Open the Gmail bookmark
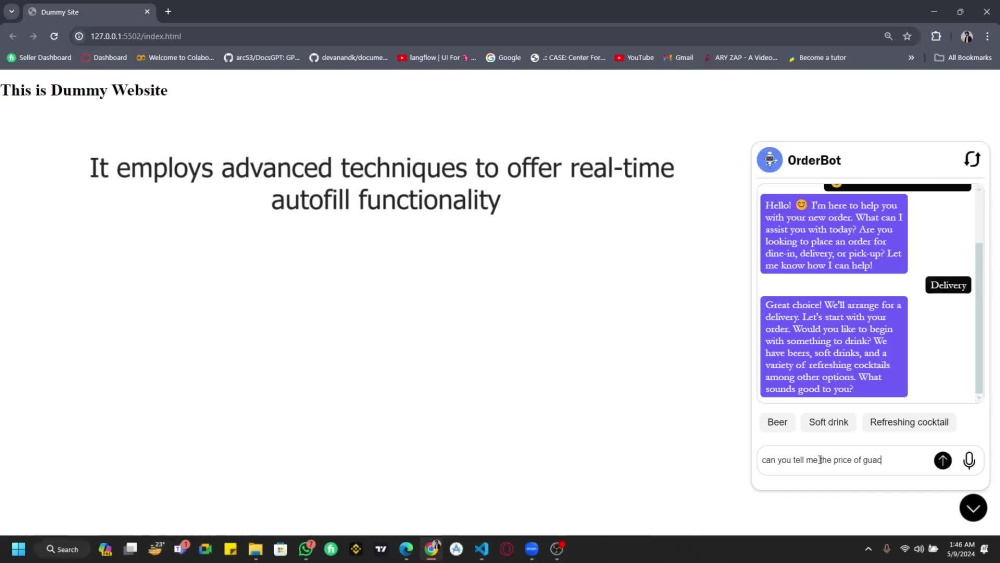 click(x=678, y=57)
